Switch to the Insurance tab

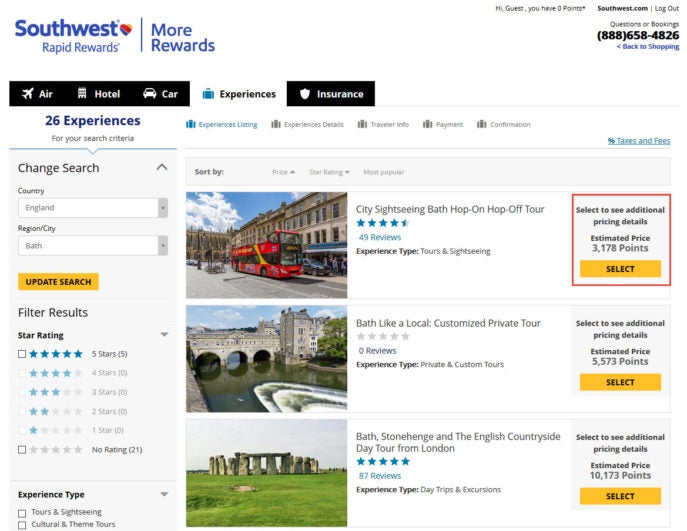tap(331, 94)
